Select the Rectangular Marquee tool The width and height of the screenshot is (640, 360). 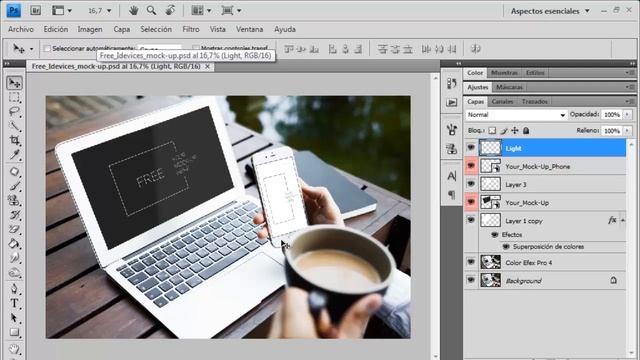[14, 97]
